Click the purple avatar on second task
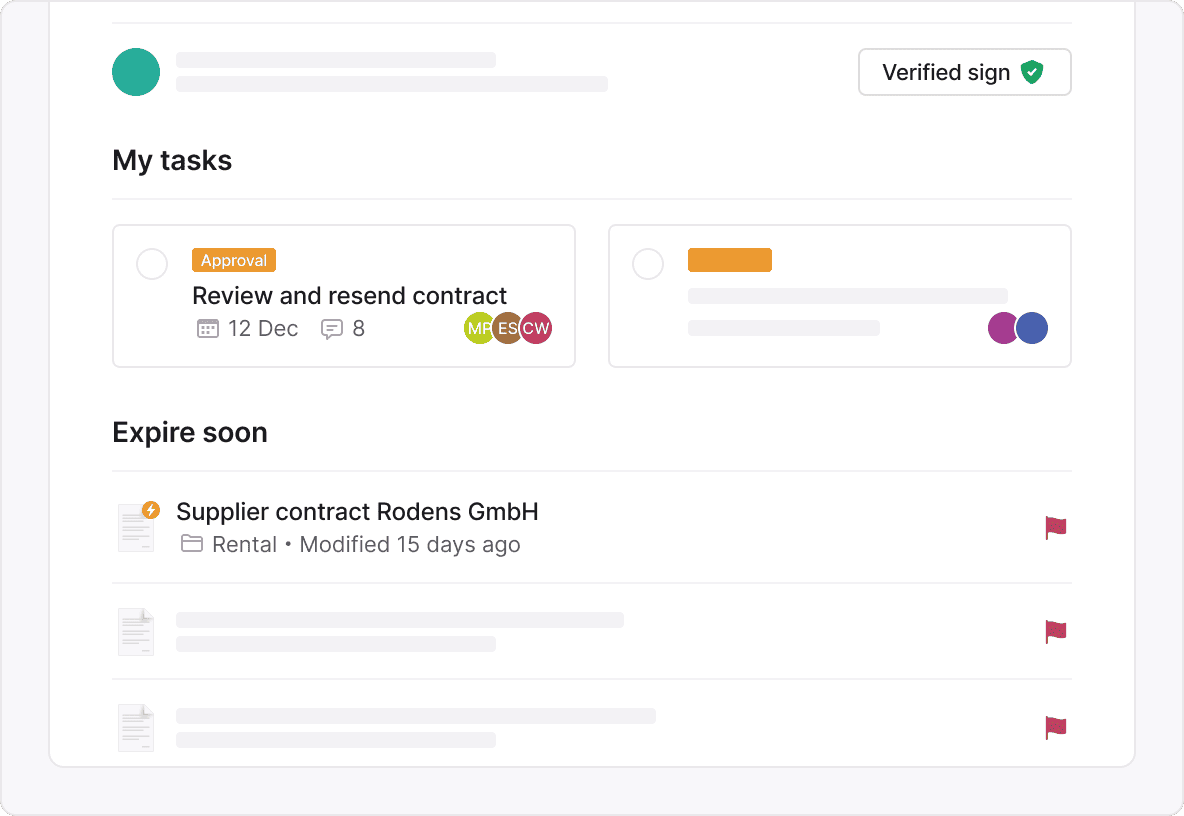Image resolution: width=1184 pixels, height=816 pixels. pyautogui.click(x=1002, y=328)
